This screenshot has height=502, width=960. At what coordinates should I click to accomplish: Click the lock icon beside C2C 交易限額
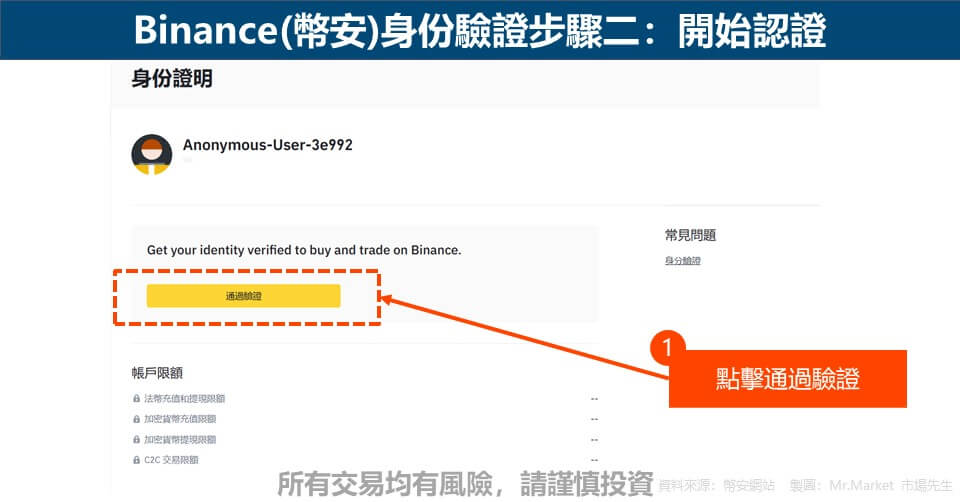(x=137, y=460)
